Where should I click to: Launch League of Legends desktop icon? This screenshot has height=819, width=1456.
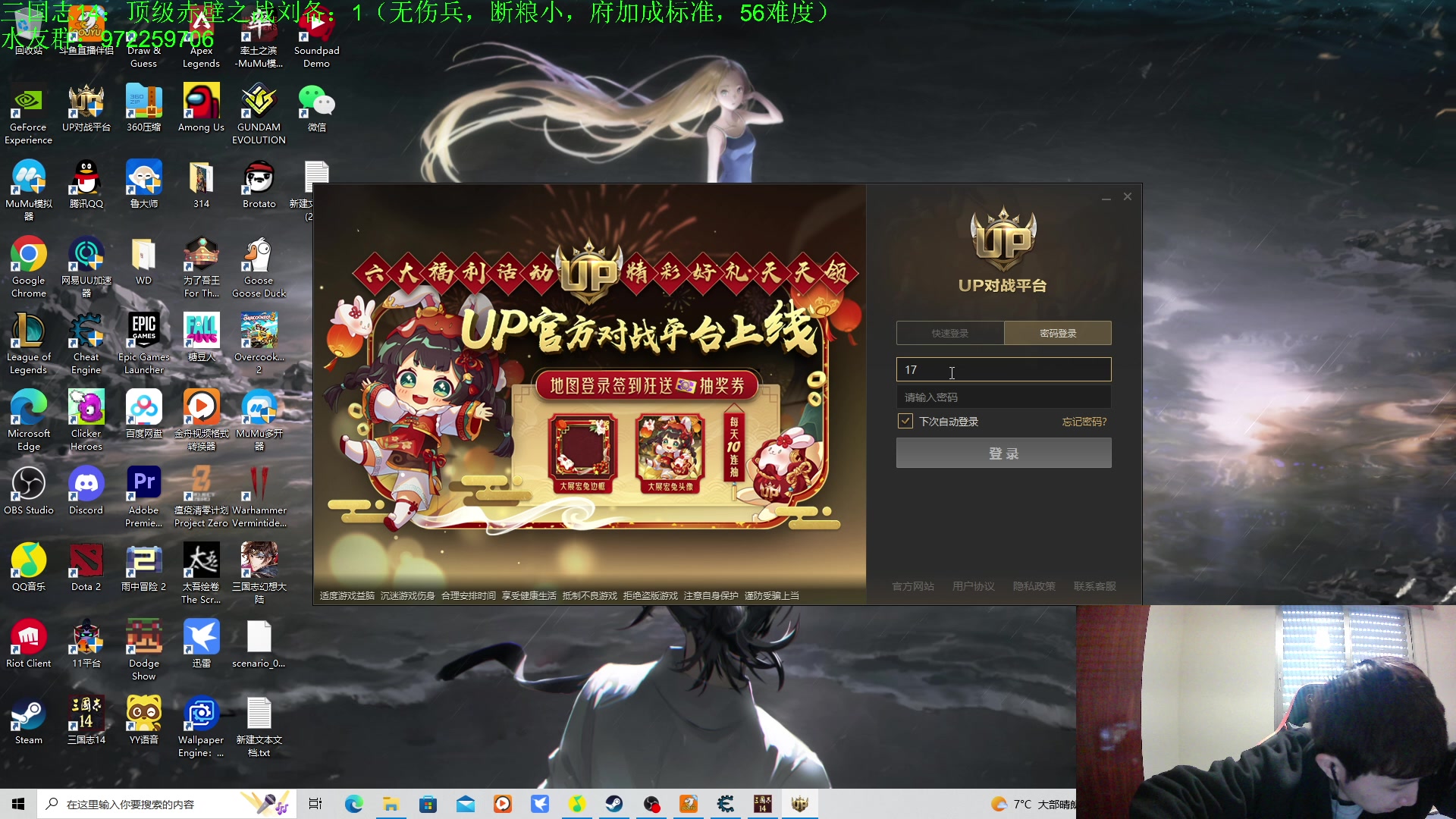tap(29, 344)
